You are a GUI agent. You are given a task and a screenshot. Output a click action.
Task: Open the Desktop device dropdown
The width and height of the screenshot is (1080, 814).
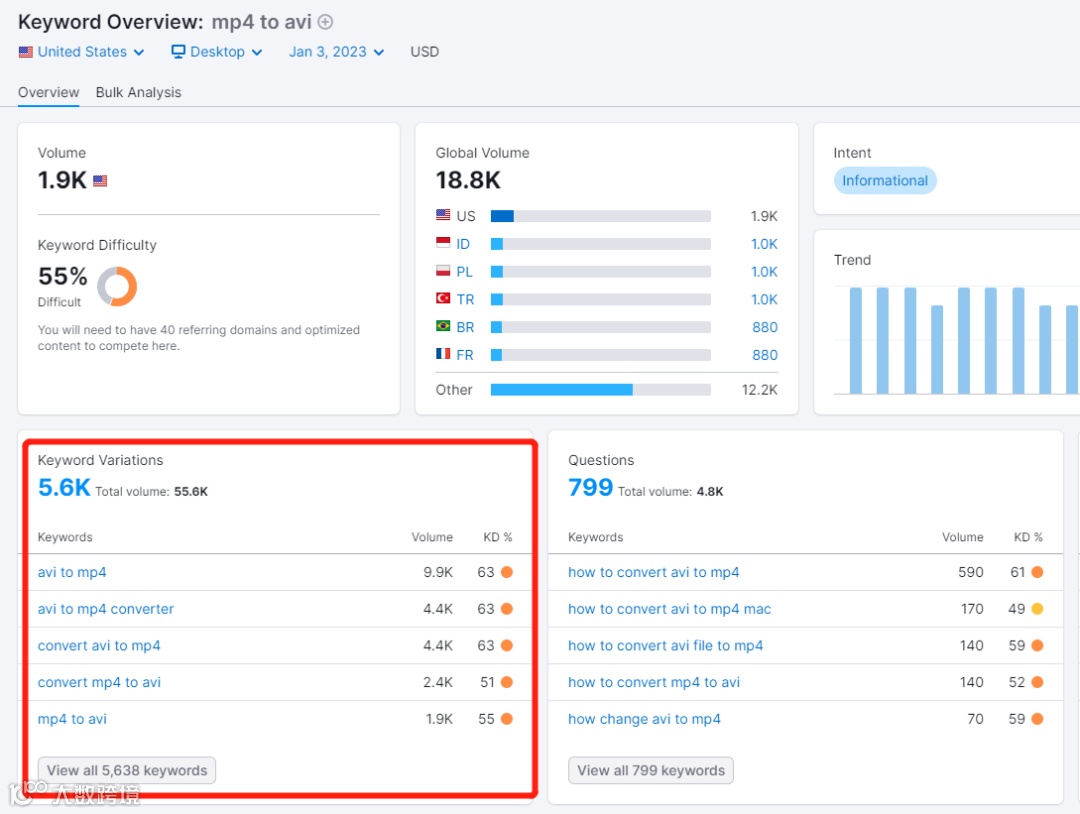pos(216,52)
